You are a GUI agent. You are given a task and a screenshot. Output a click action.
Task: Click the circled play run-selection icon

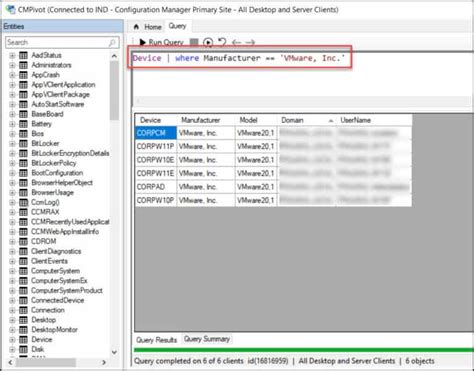point(208,42)
